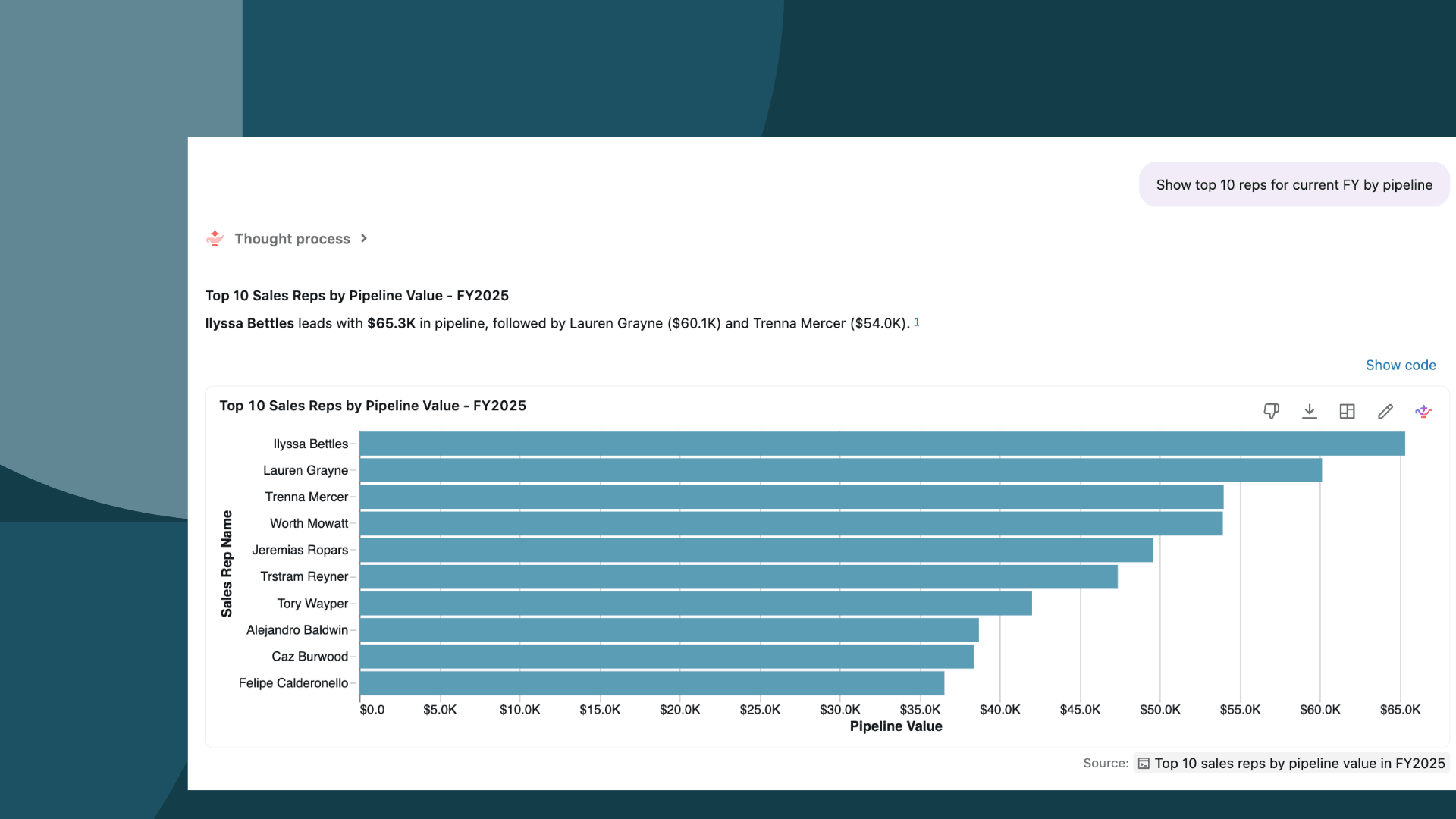Click the pencil edit chart icon
The height and width of the screenshot is (819, 1456).
tap(1385, 411)
